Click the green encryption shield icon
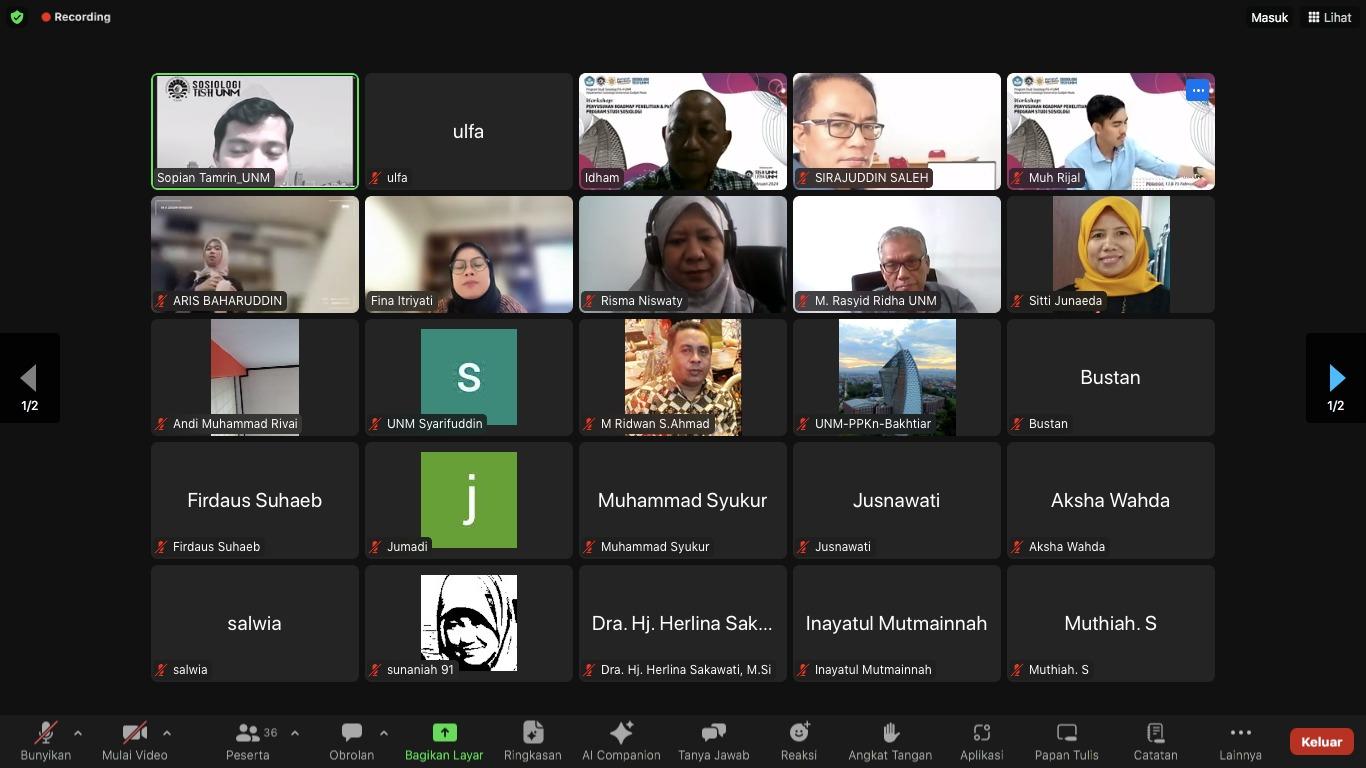Screen dimensions: 1366x768 tap(17, 17)
